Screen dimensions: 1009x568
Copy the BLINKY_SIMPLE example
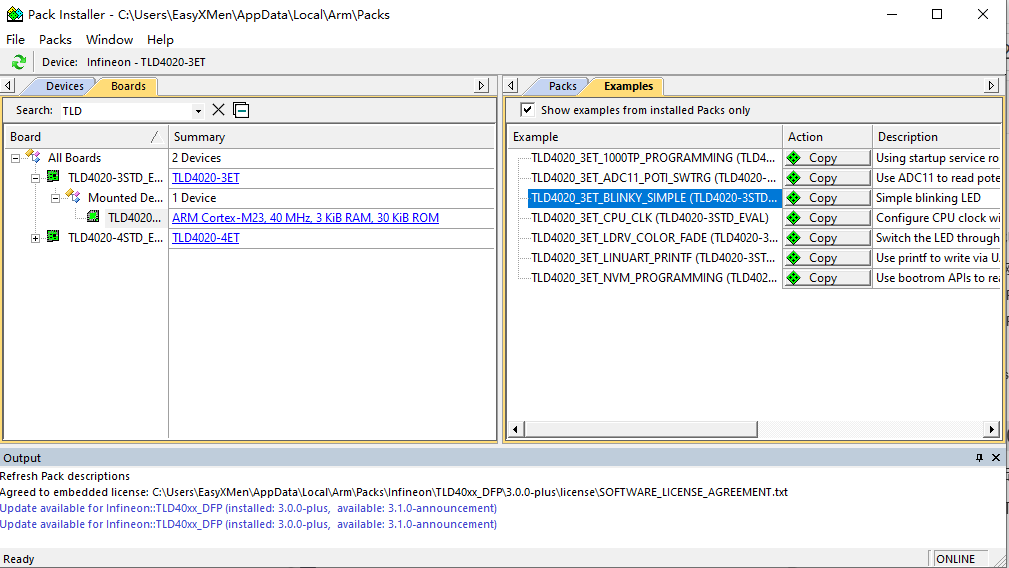827,197
